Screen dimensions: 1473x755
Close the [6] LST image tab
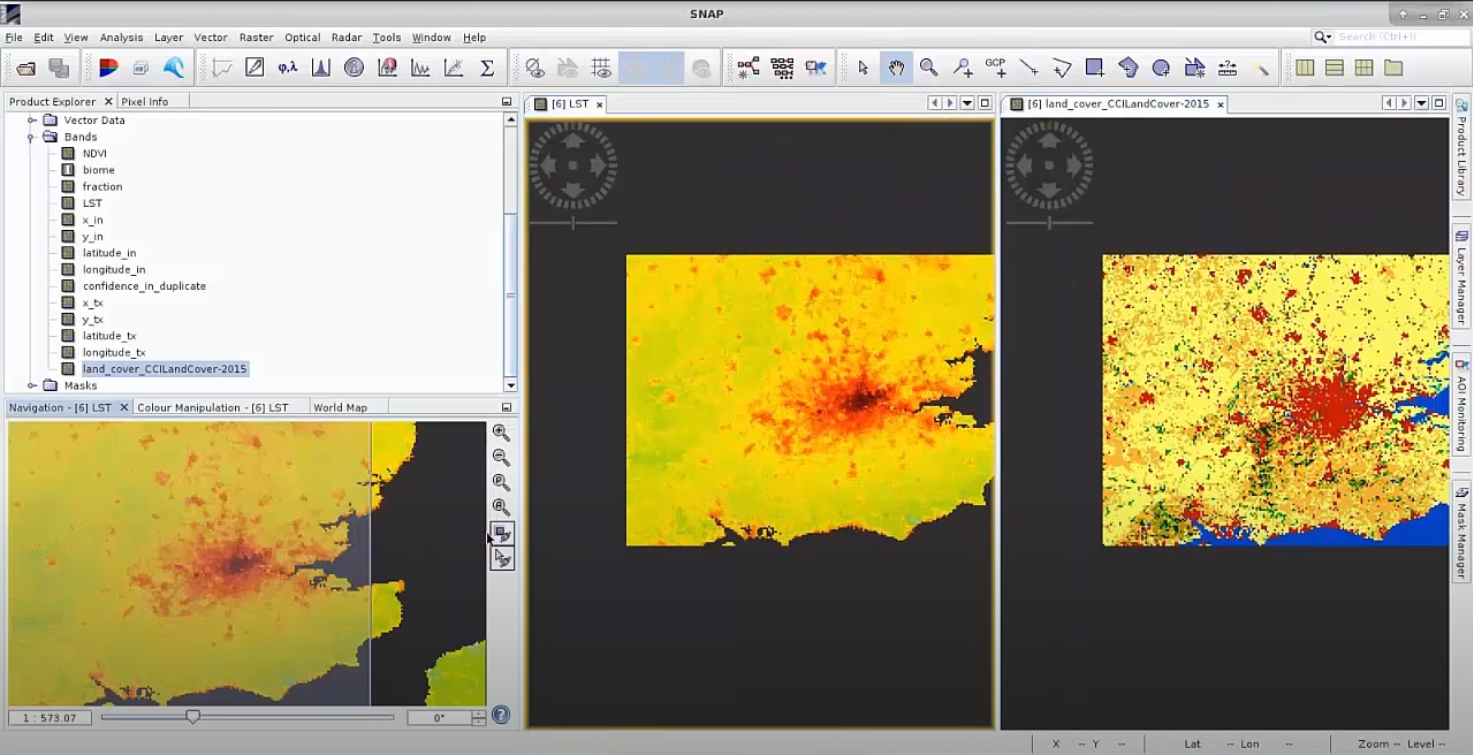click(600, 104)
